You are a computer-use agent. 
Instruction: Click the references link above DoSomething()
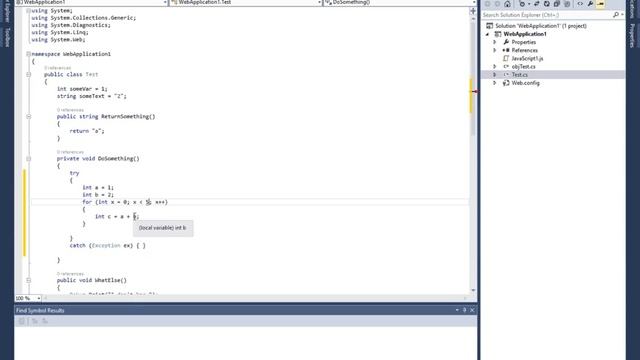(x=70, y=152)
